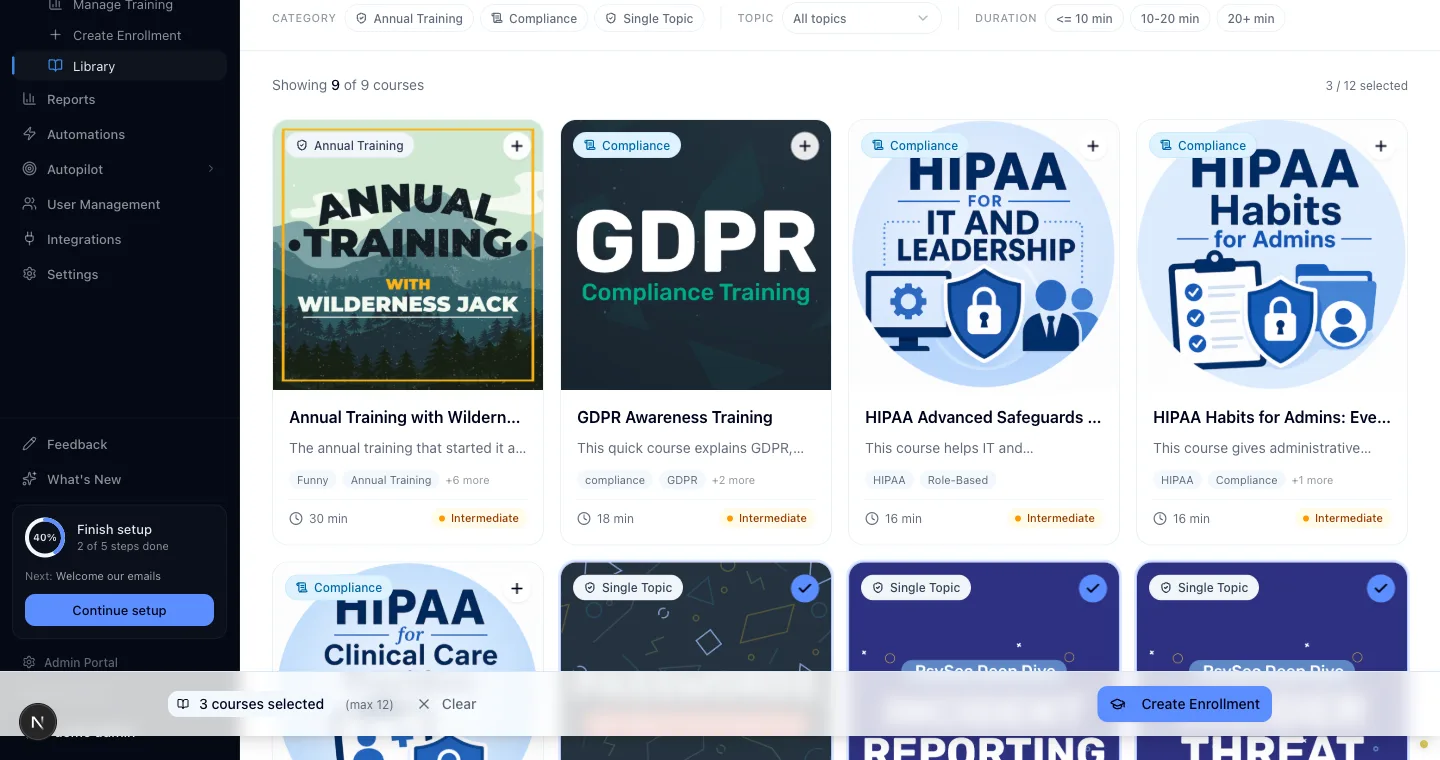Click the Autopilot target icon

pos(29,169)
